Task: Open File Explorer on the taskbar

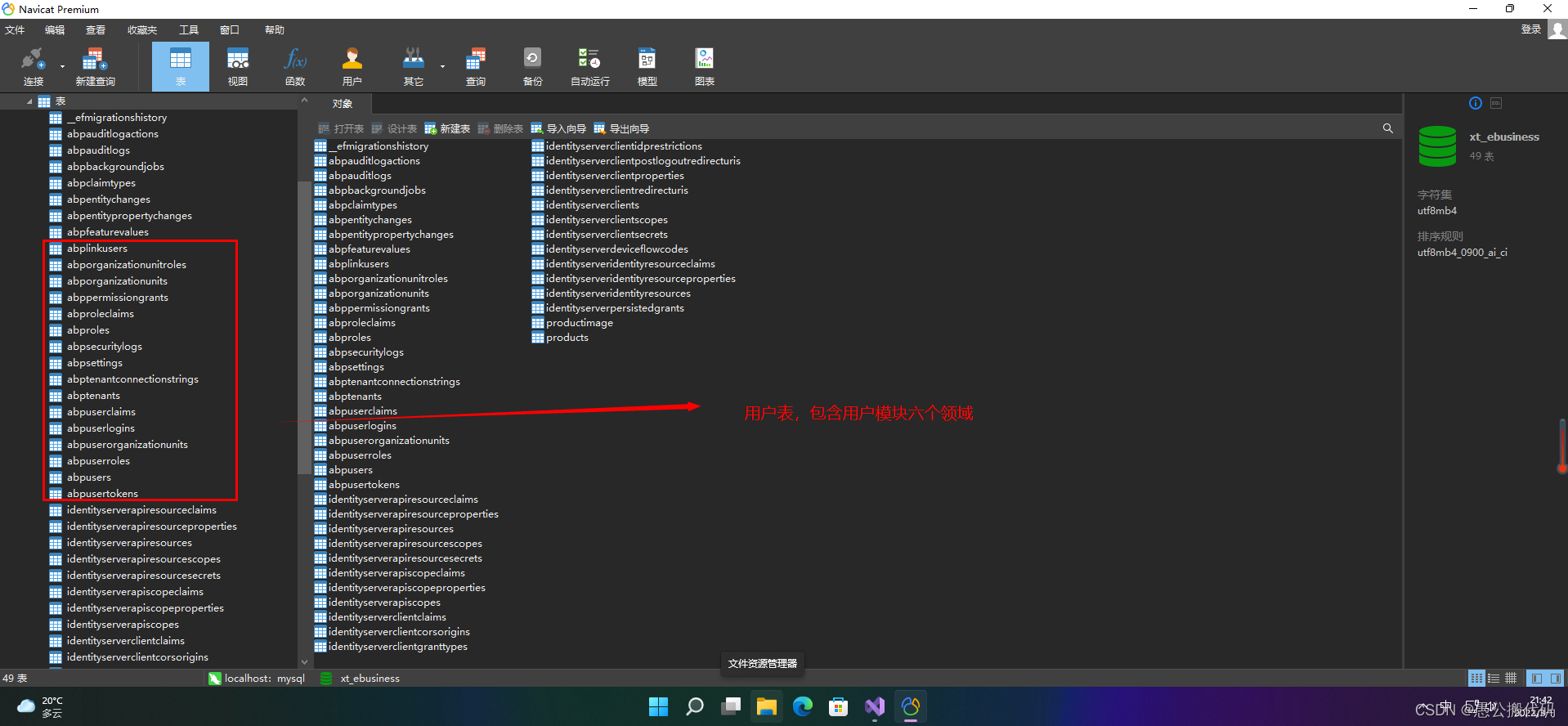Action: [x=767, y=706]
